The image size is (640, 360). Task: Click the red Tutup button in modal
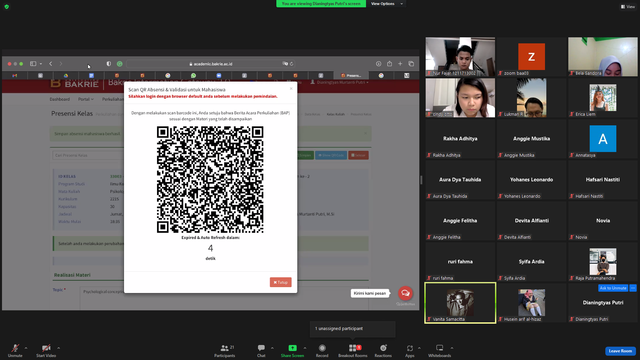coord(280,282)
